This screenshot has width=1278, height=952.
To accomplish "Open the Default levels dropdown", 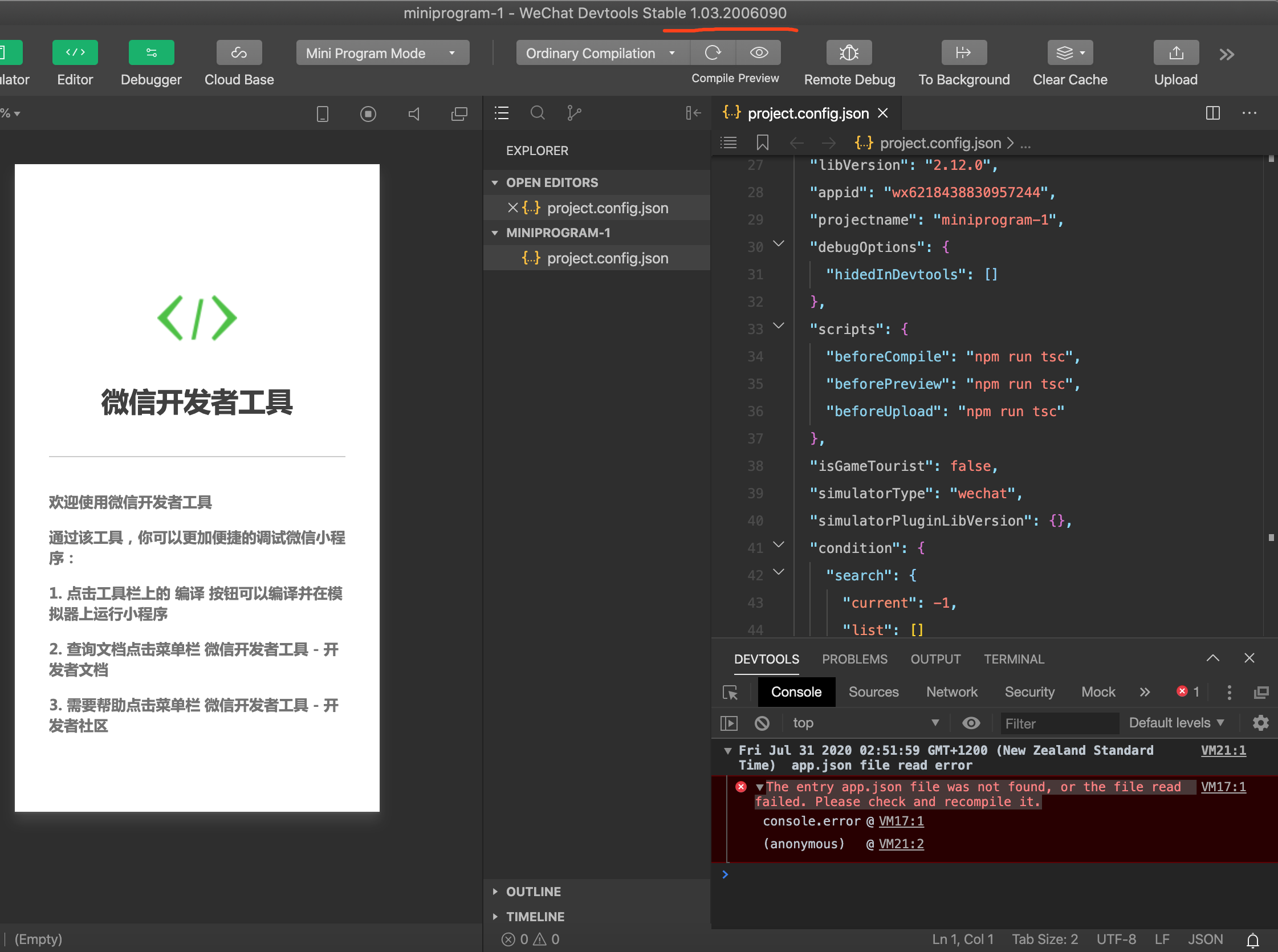I will point(1177,723).
